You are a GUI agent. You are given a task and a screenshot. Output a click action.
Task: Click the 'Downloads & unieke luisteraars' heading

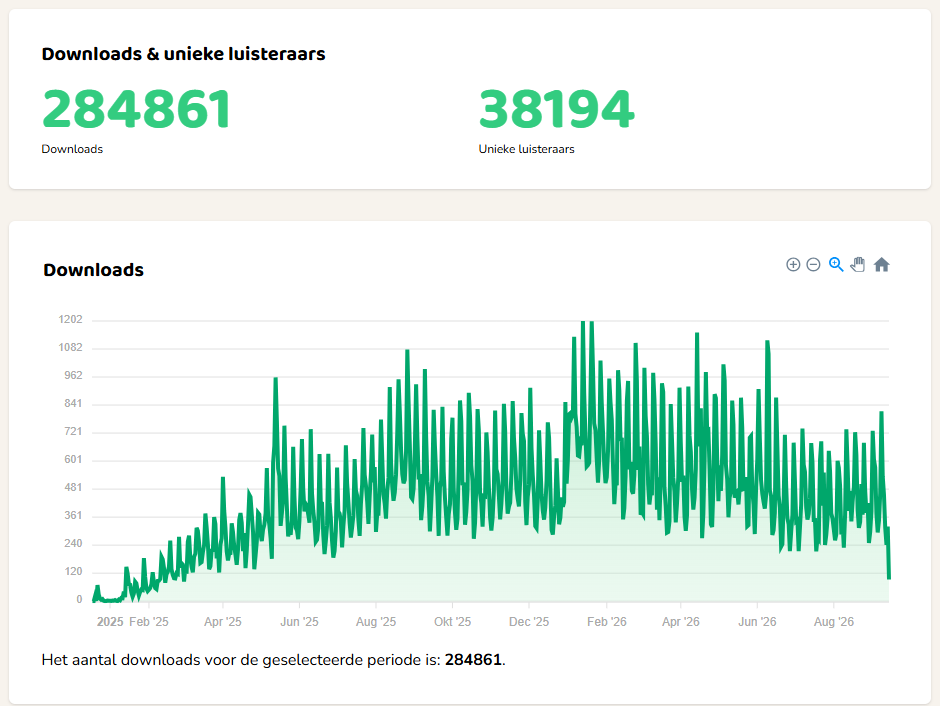(x=183, y=54)
